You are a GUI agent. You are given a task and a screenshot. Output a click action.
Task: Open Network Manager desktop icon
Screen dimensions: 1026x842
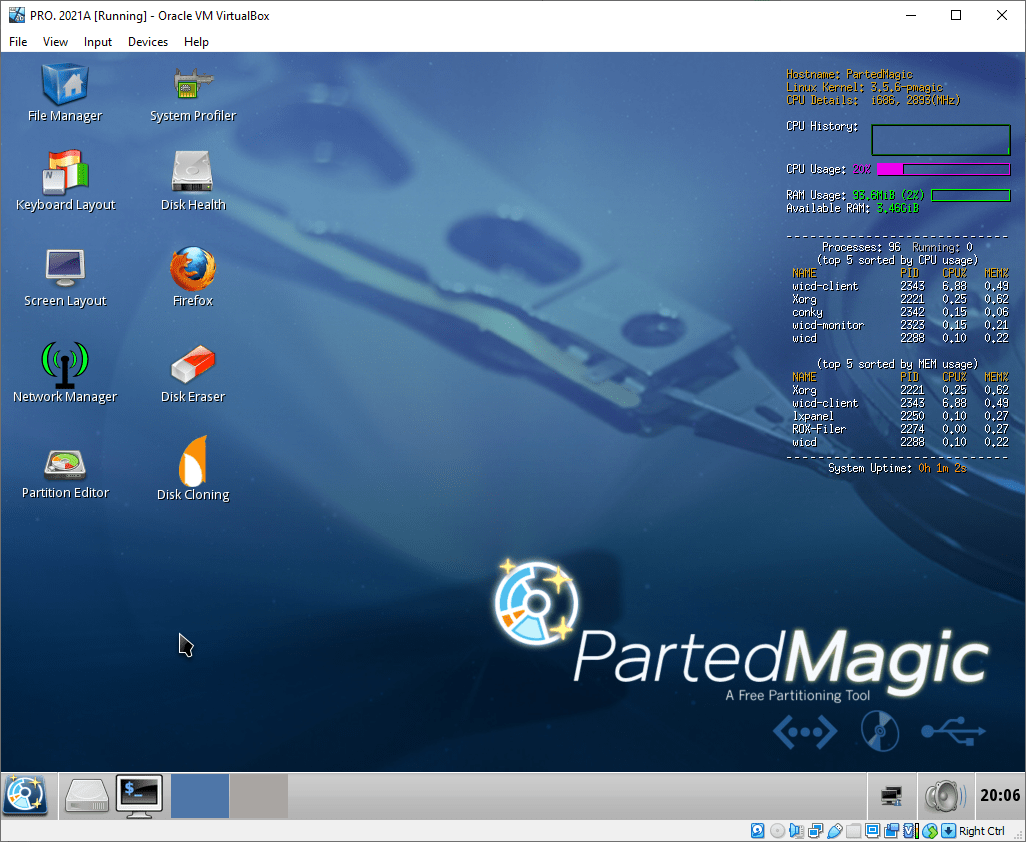(x=65, y=373)
